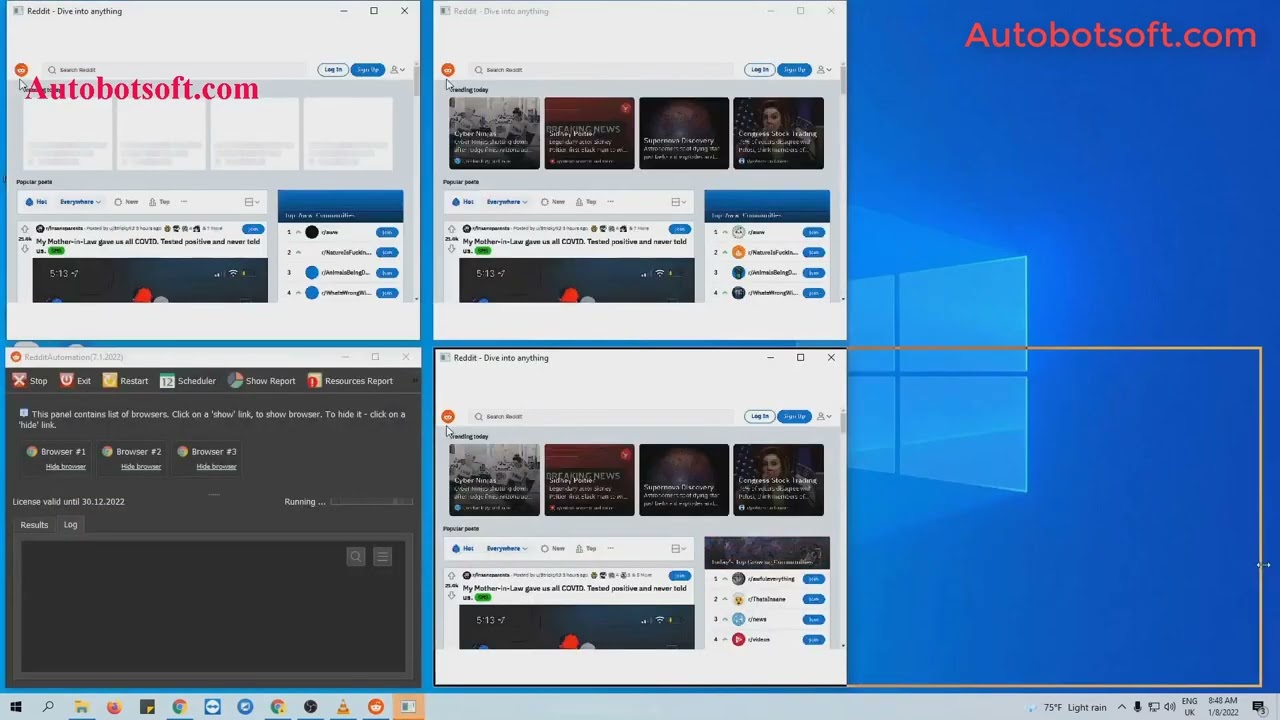Open Everywhere dropdown in active Reddit window
1280x720 pixels.
tap(507, 549)
